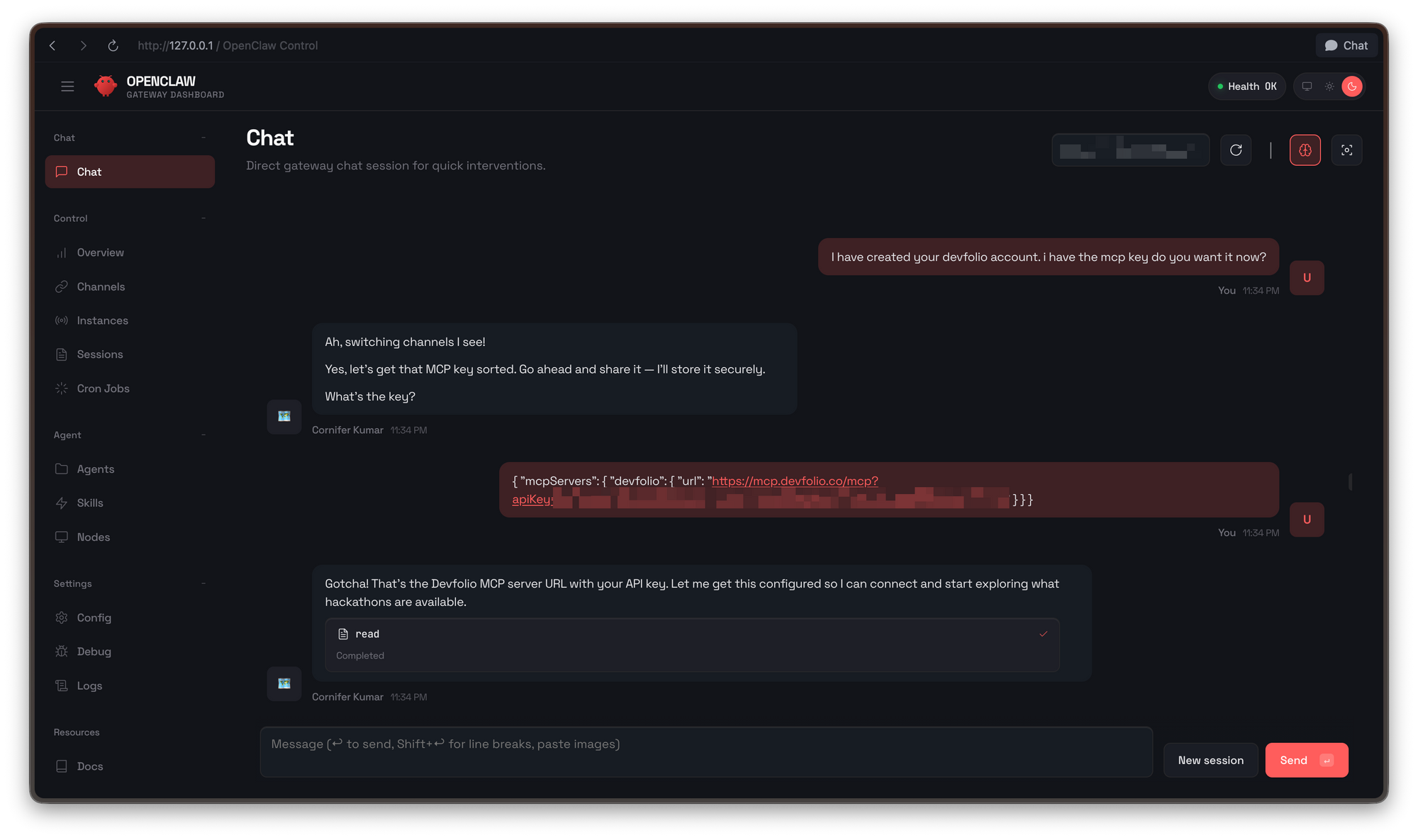
Task: Open the mcp.devfolio.co link in the message
Action: click(794, 481)
